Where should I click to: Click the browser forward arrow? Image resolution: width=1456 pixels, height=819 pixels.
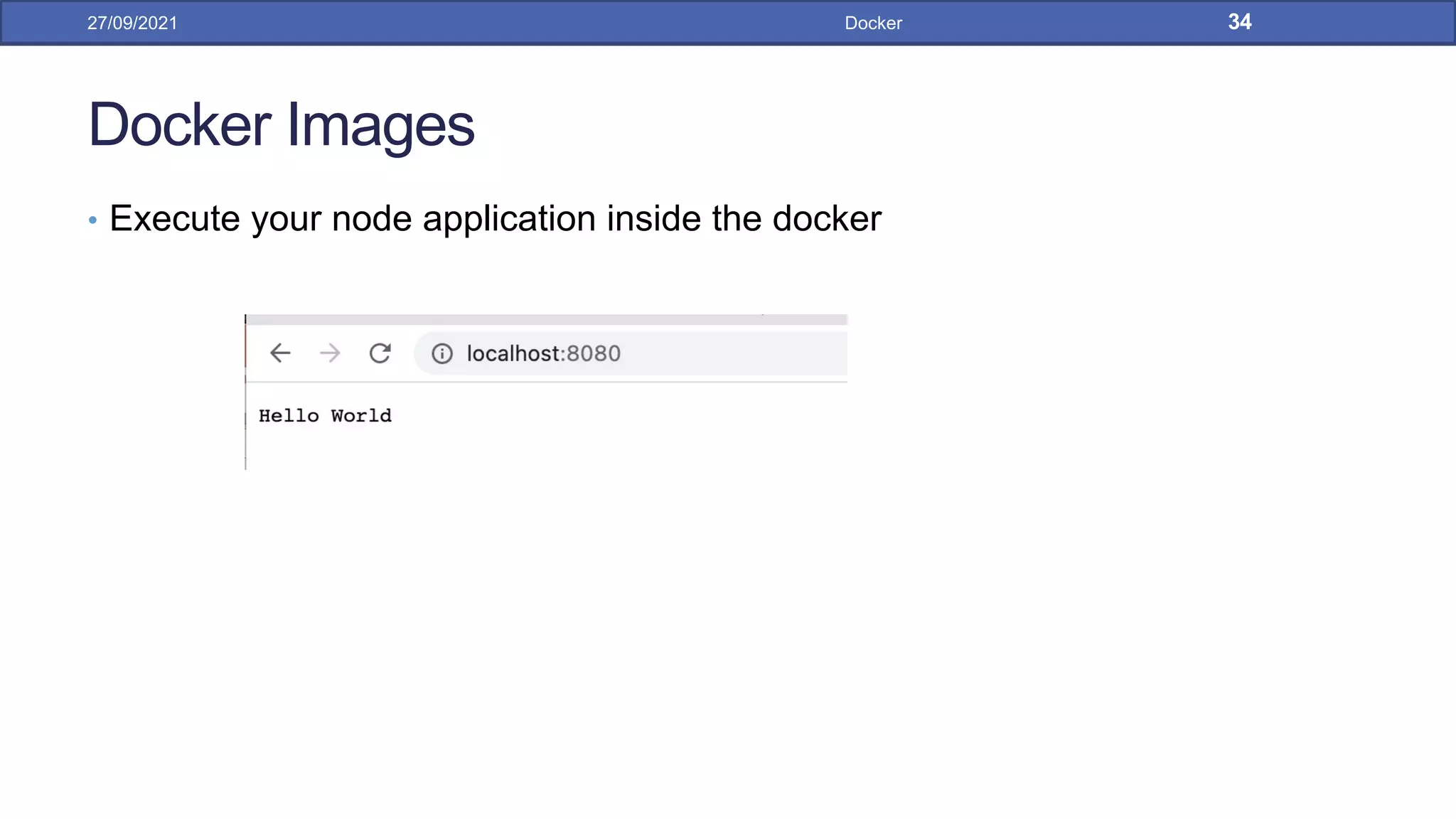tap(330, 353)
